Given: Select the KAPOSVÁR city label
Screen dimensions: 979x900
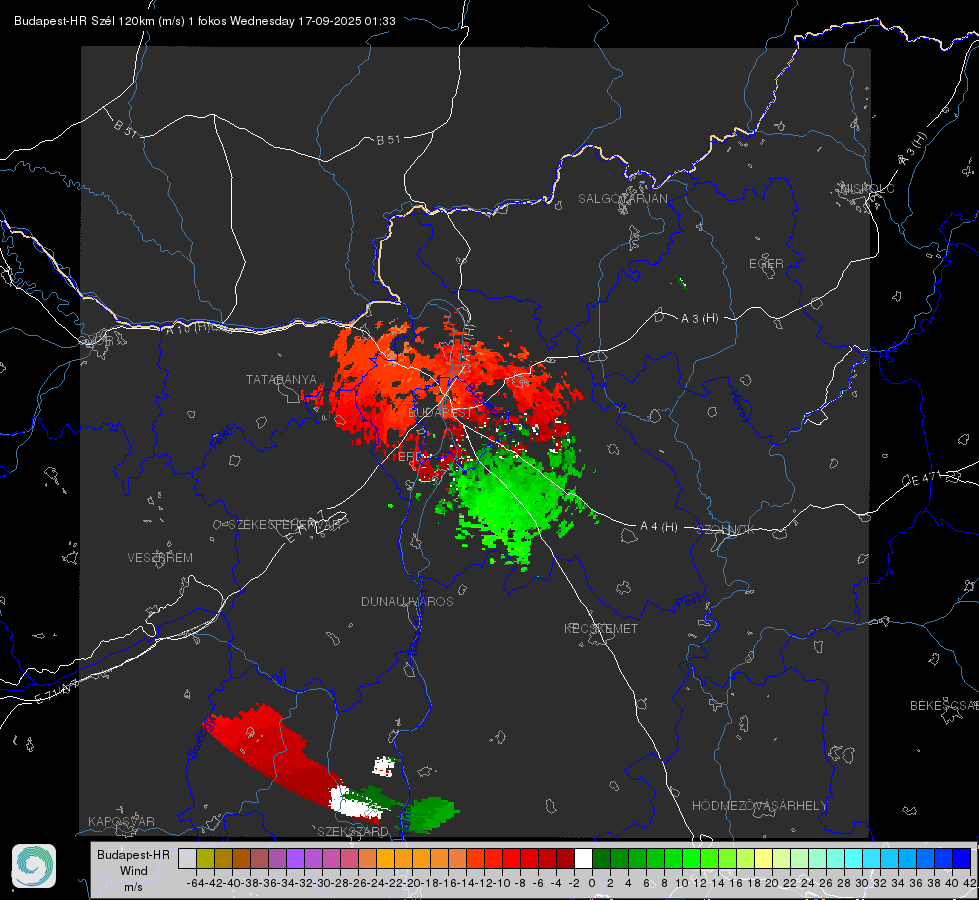Looking at the screenshot, I should point(121,821).
